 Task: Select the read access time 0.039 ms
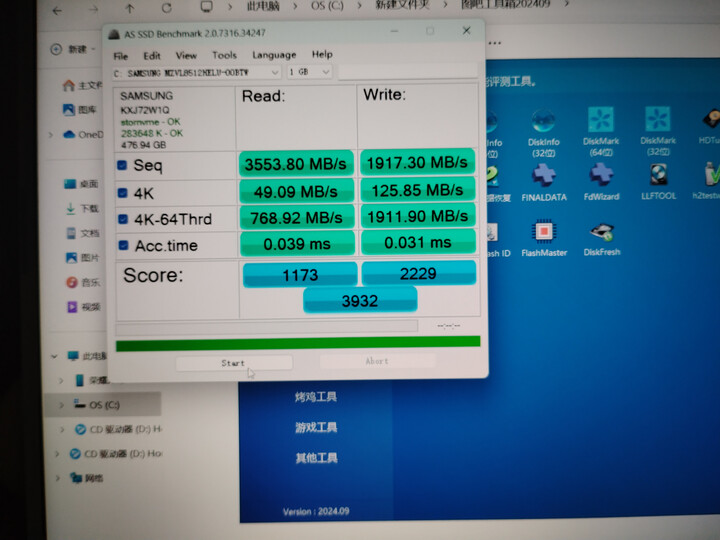point(297,243)
